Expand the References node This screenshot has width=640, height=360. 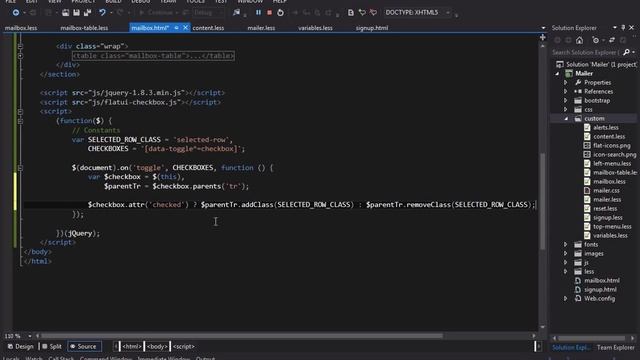566,91
